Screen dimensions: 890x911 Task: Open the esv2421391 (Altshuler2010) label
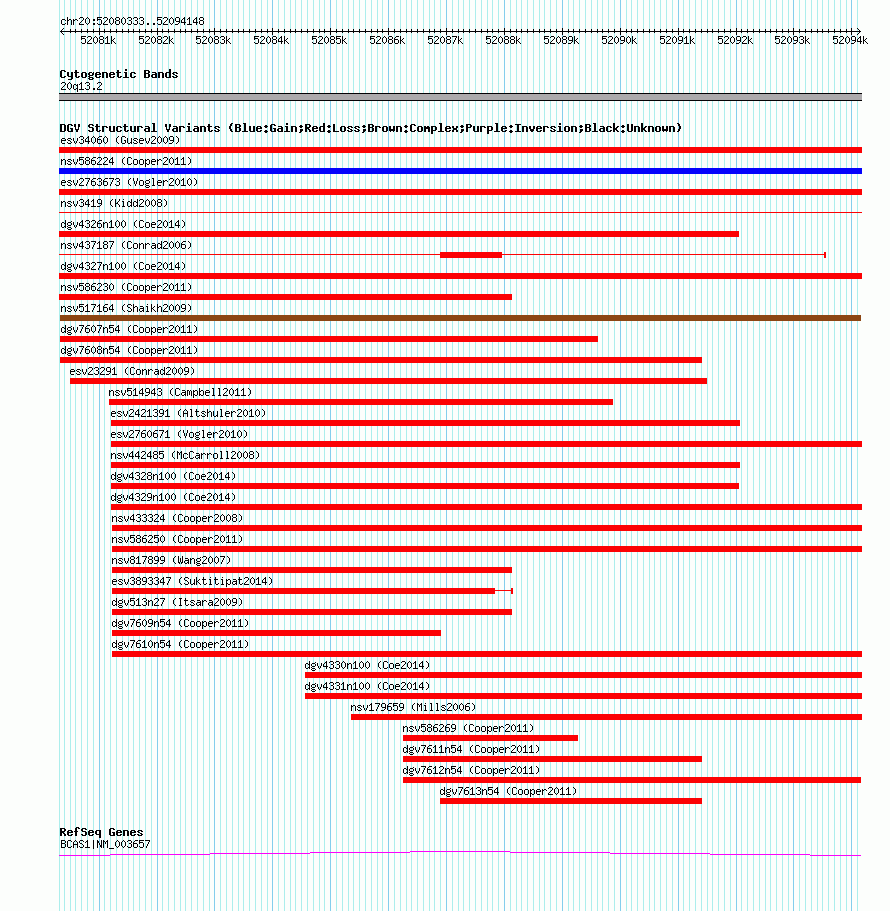(x=188, y=413)
